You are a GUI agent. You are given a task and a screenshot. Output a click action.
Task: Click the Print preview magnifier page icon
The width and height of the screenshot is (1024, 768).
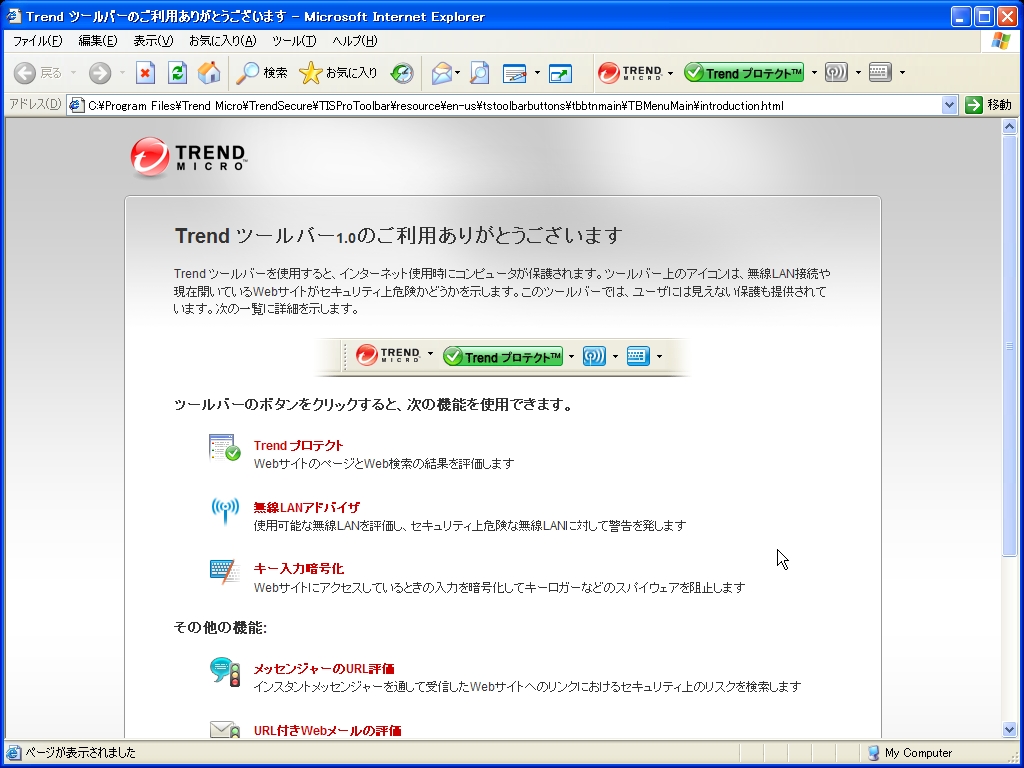[x=479, y=72]
